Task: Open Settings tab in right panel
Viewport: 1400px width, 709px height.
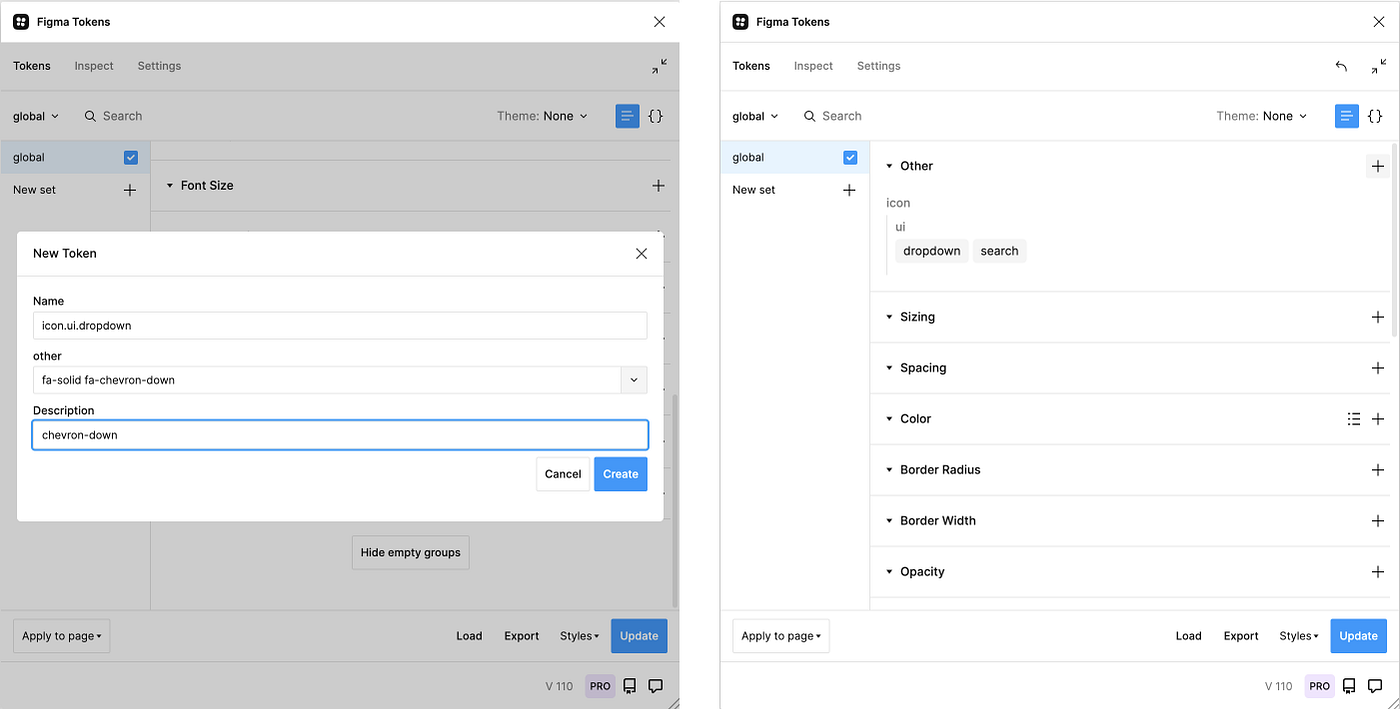Action: (879, 66)
